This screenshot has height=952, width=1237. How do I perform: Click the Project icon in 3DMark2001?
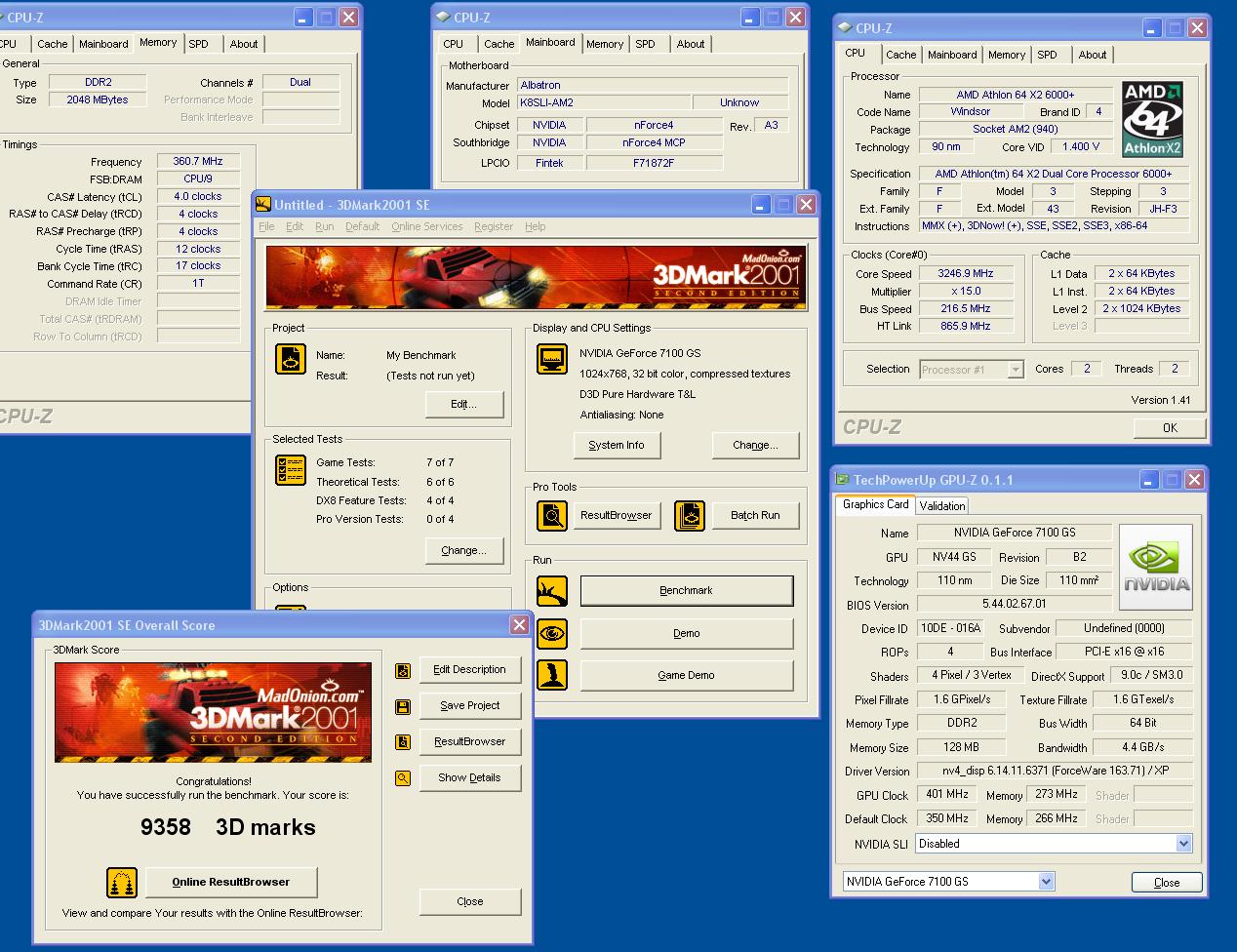pyautogui.click(x=291, y=360)
